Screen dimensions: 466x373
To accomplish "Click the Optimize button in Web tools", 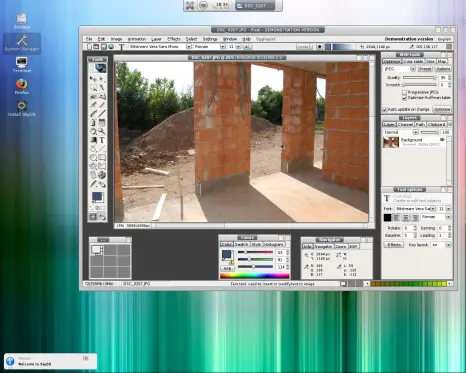I will (442, 109).
